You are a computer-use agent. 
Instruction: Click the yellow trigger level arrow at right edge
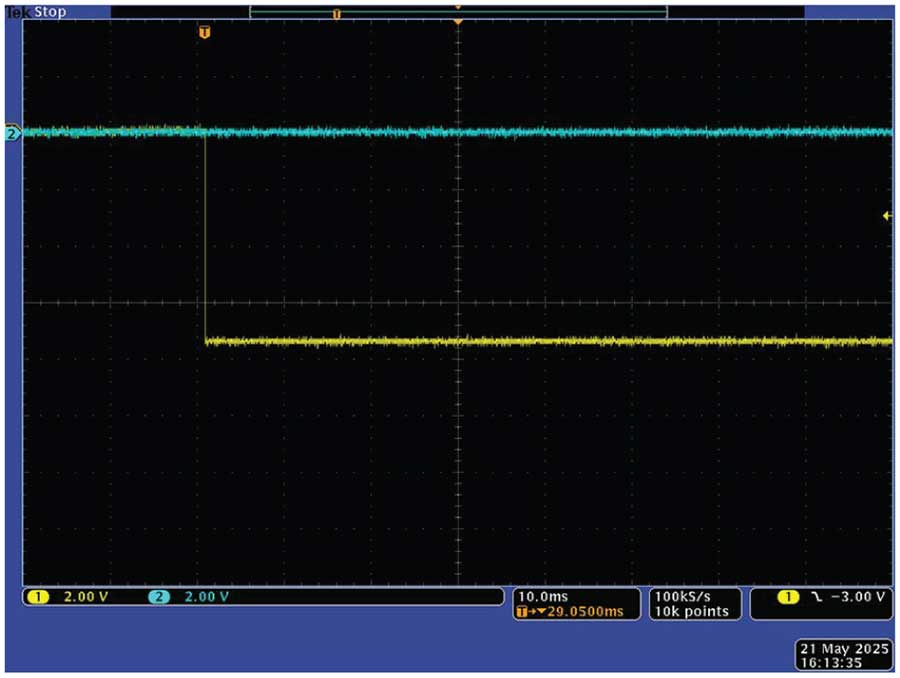point(887,215)
